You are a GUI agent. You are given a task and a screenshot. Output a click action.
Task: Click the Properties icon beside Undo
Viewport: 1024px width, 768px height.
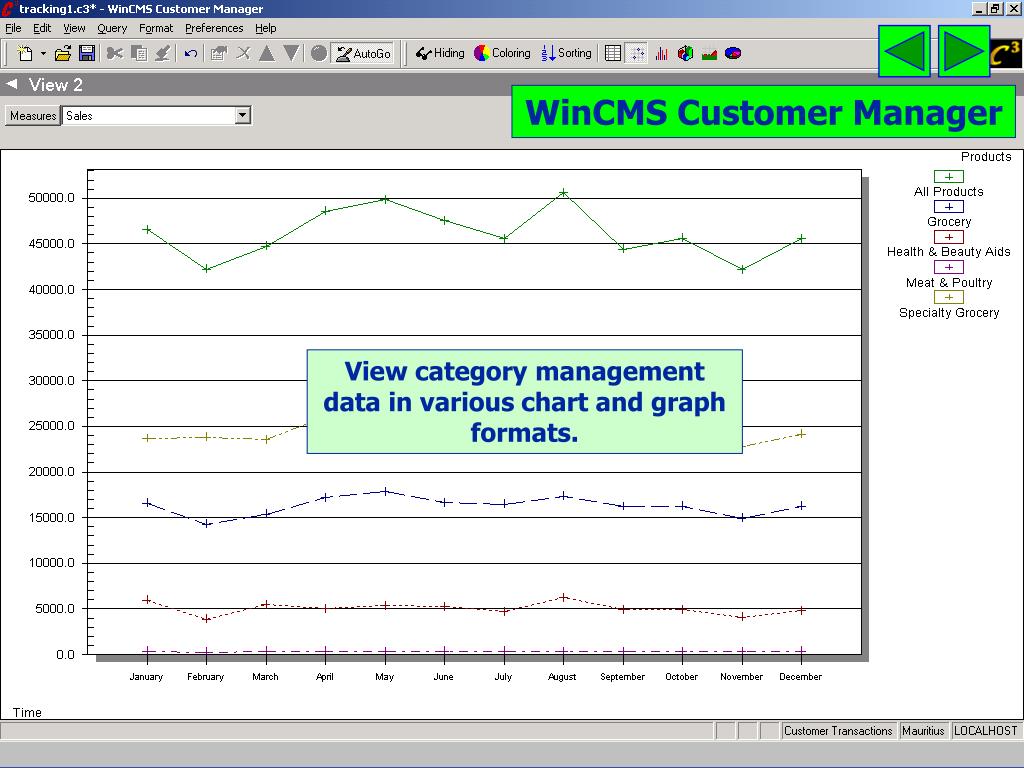(218, 54)
